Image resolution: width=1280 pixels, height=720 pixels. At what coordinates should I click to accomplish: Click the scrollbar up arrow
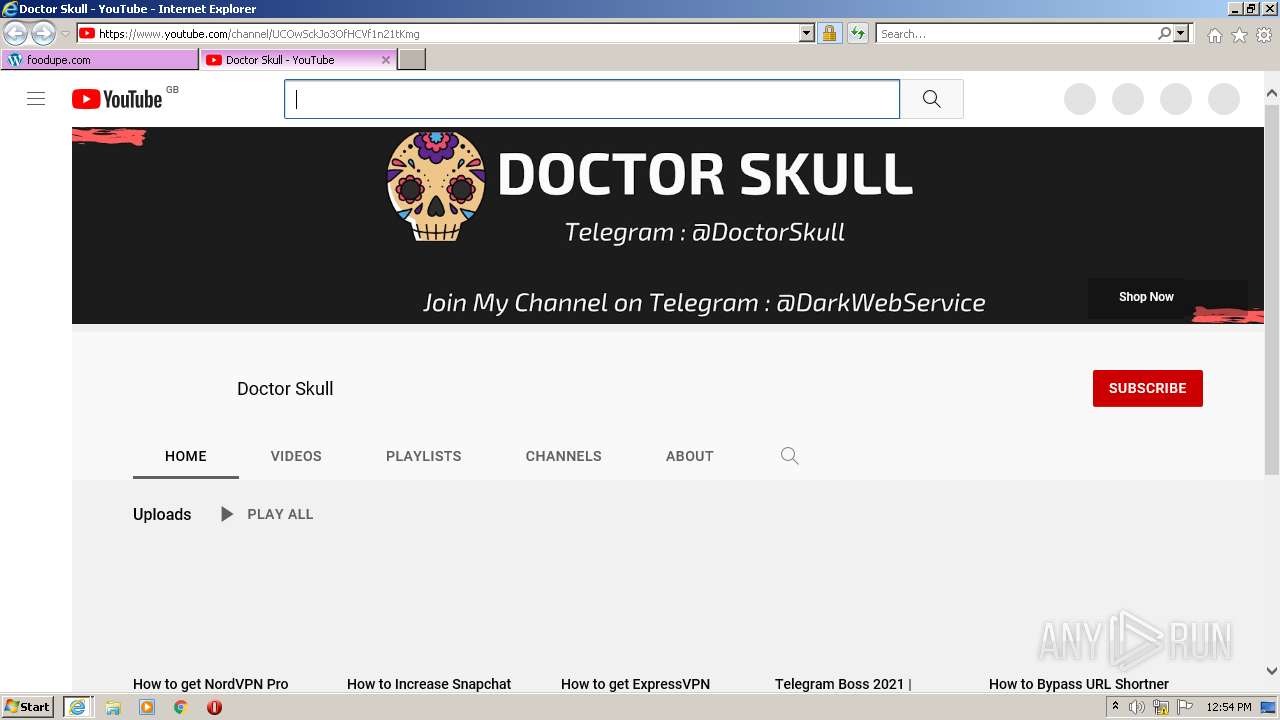[x=1271, y=94]
